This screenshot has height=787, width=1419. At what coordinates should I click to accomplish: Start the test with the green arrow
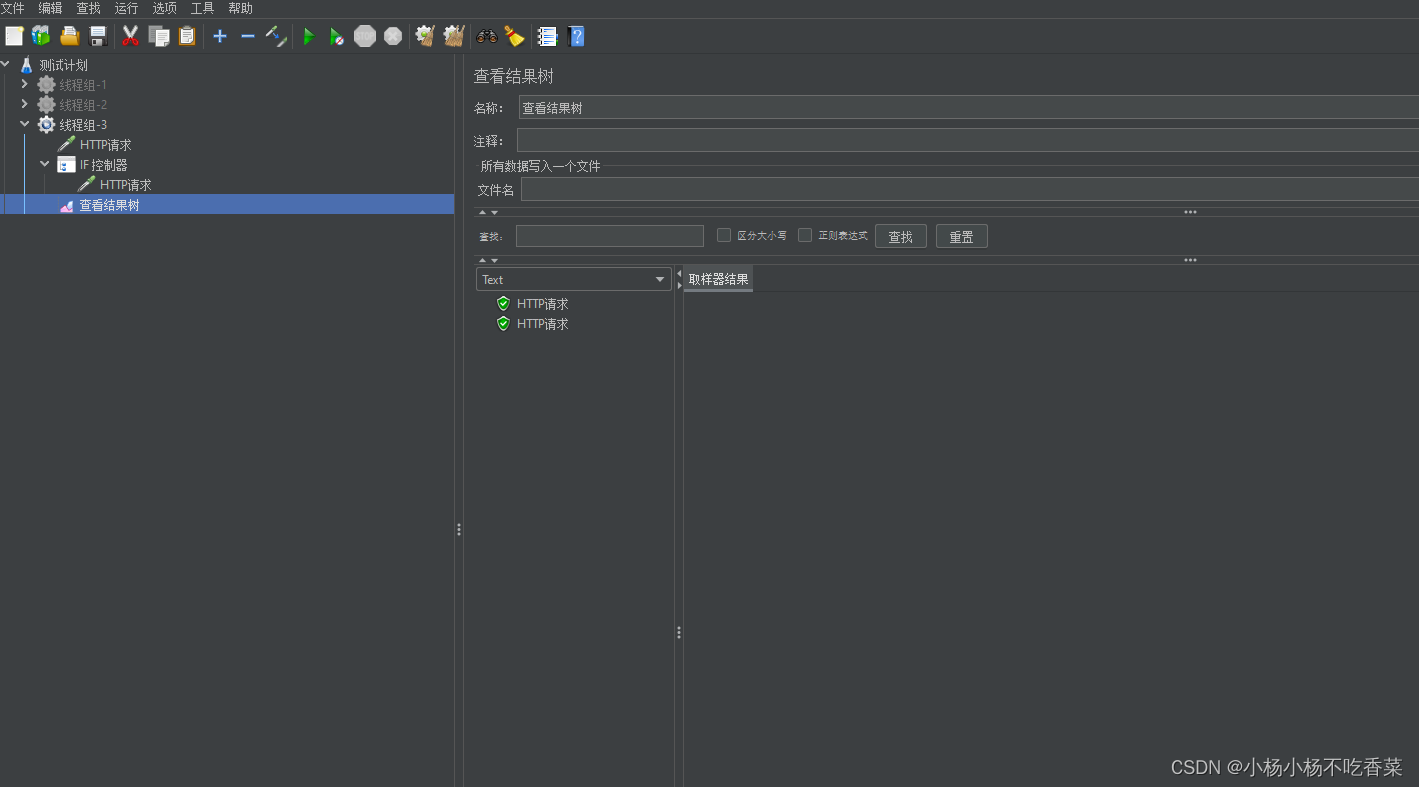(309, 37)
